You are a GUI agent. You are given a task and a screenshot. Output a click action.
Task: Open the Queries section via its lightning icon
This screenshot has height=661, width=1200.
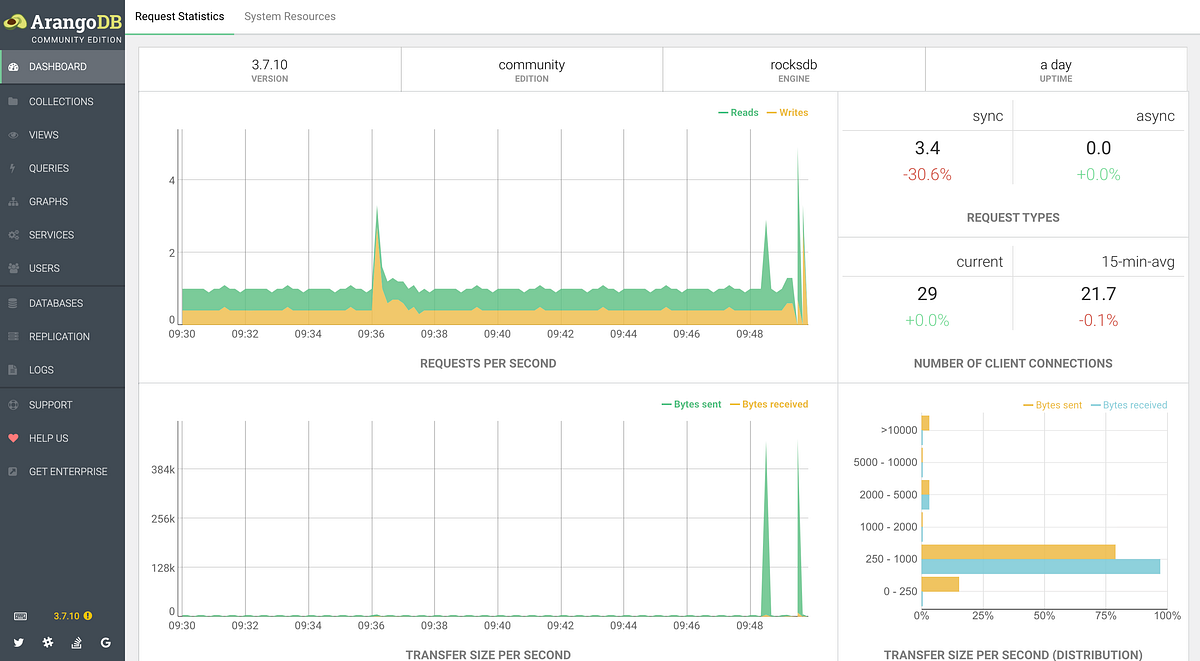point(14,168)
